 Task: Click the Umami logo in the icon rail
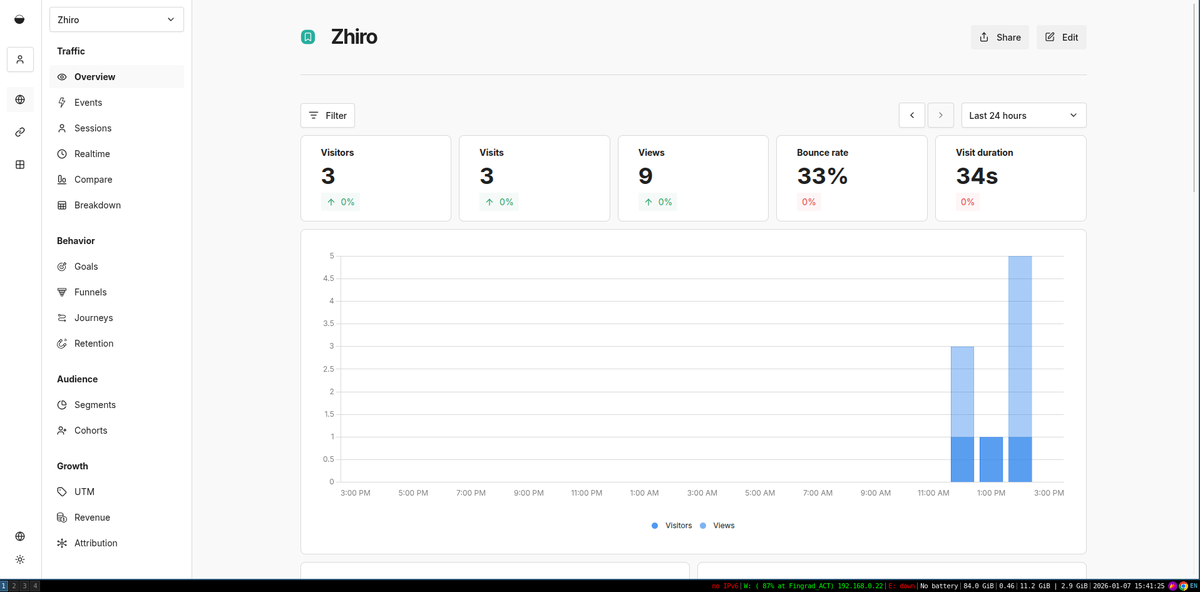[19, 19]
